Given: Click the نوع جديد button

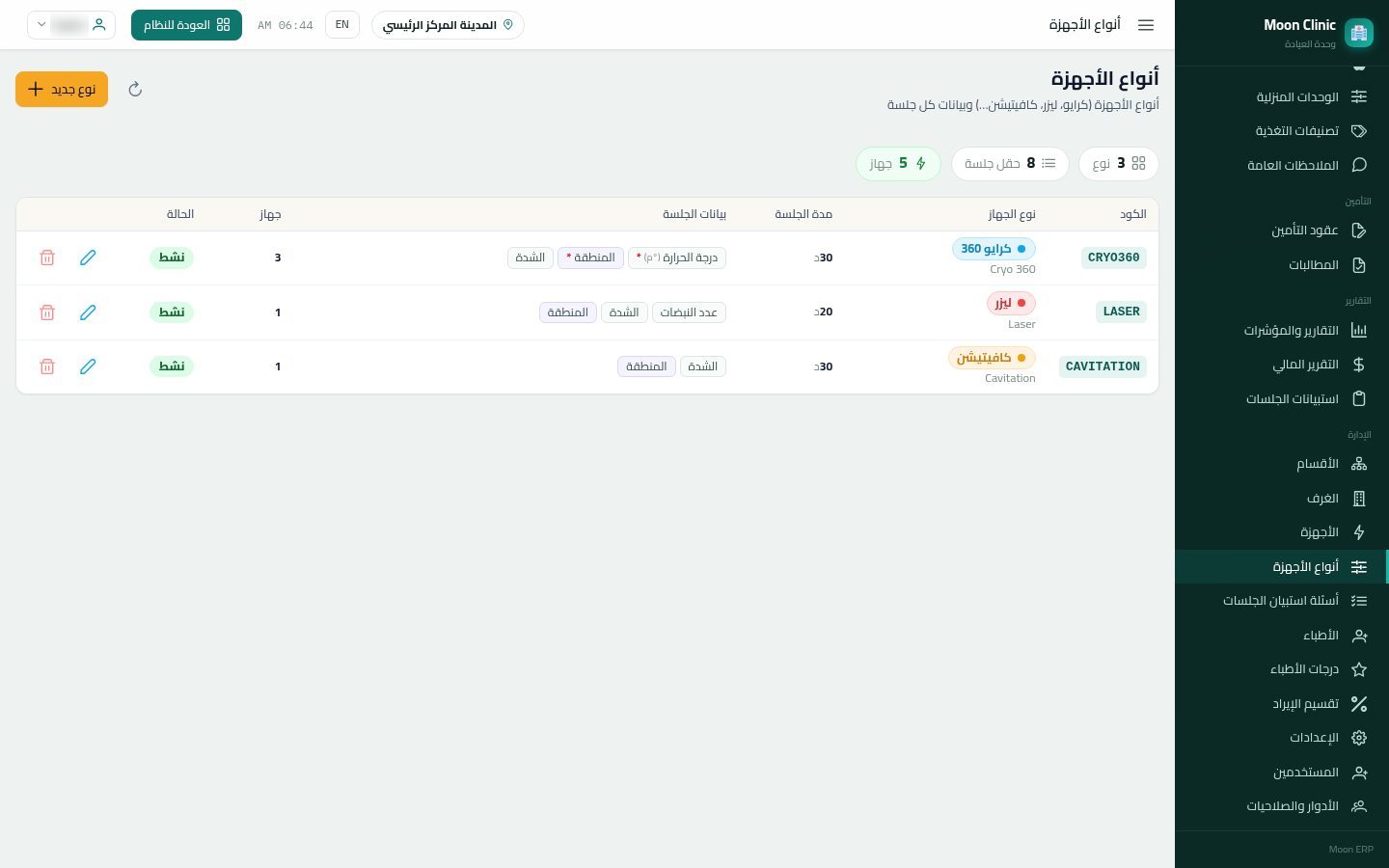Looking at the screenshot, I should [62, 90].
